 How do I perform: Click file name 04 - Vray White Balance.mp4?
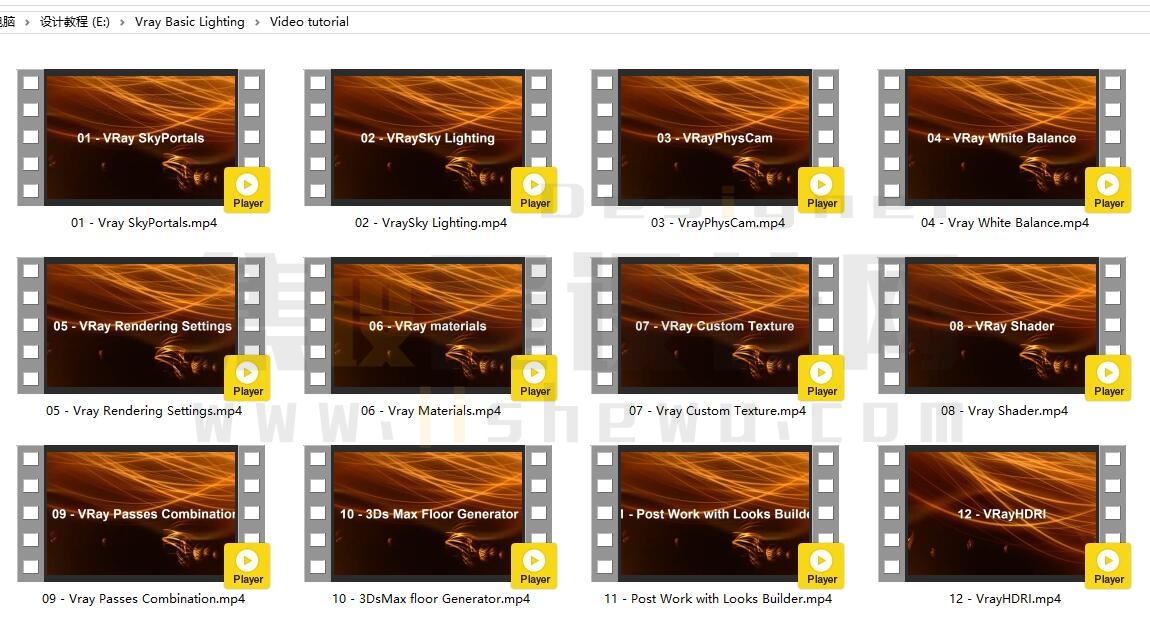pos(1004,222)
